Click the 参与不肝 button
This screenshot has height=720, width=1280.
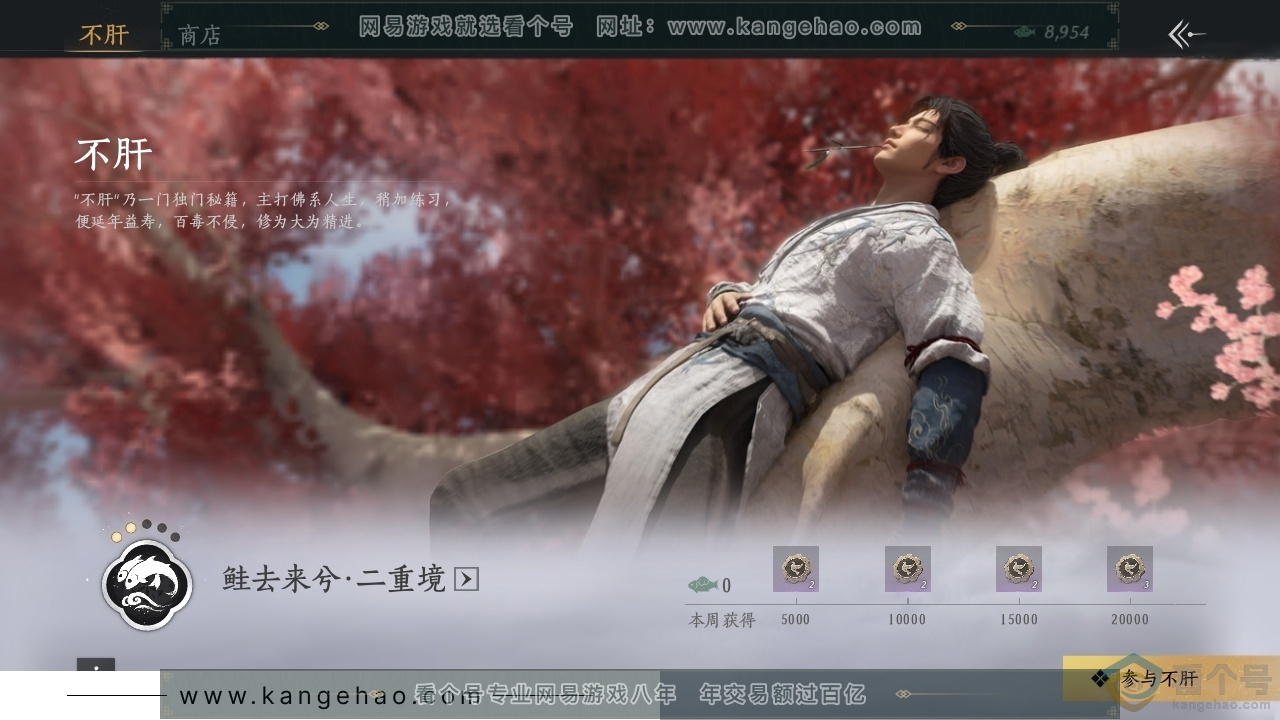[1171, 679]
